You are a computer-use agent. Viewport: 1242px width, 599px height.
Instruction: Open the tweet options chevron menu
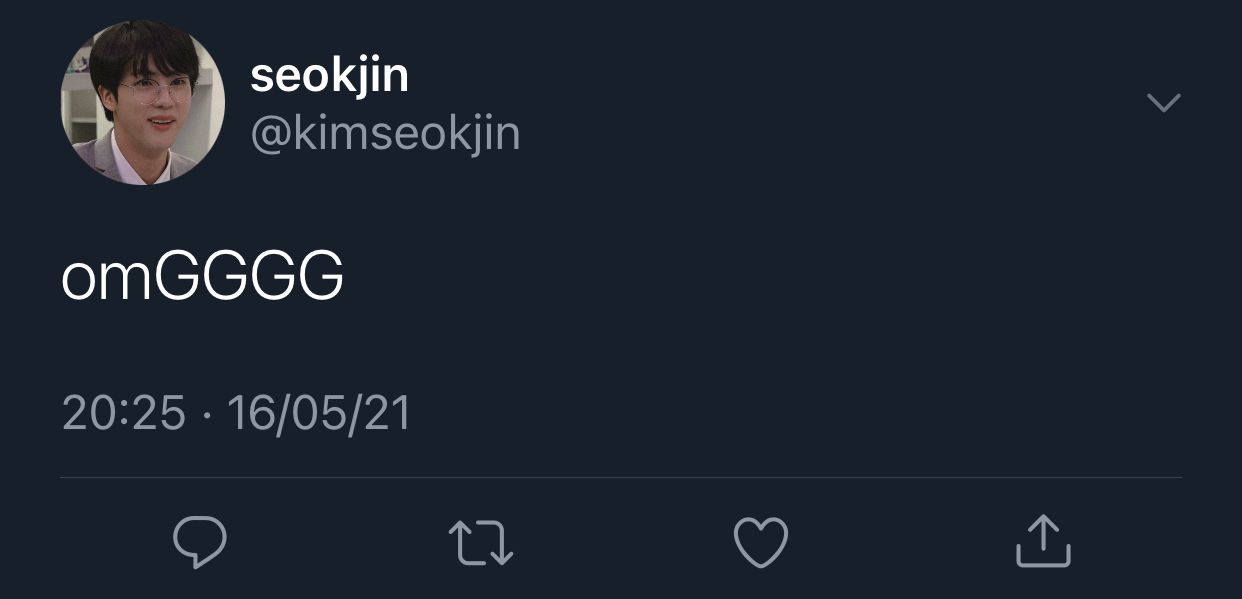(x=1164, y=102)
